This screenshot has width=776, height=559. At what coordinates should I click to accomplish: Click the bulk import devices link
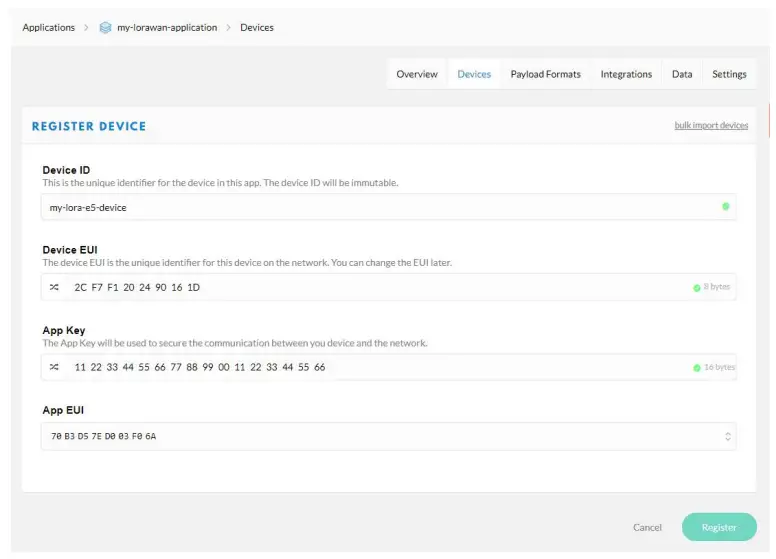tap(711, 126)
